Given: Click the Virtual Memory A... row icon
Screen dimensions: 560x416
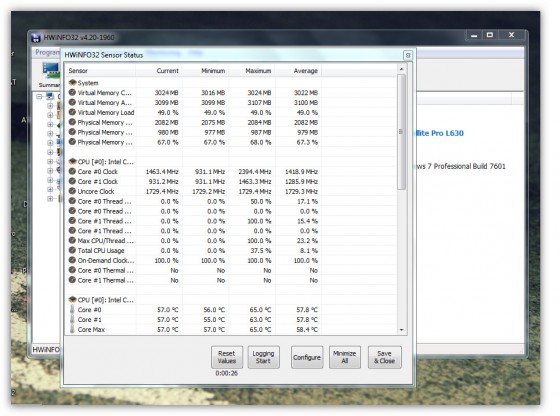Looking at the screenshot, I should 72,102.
